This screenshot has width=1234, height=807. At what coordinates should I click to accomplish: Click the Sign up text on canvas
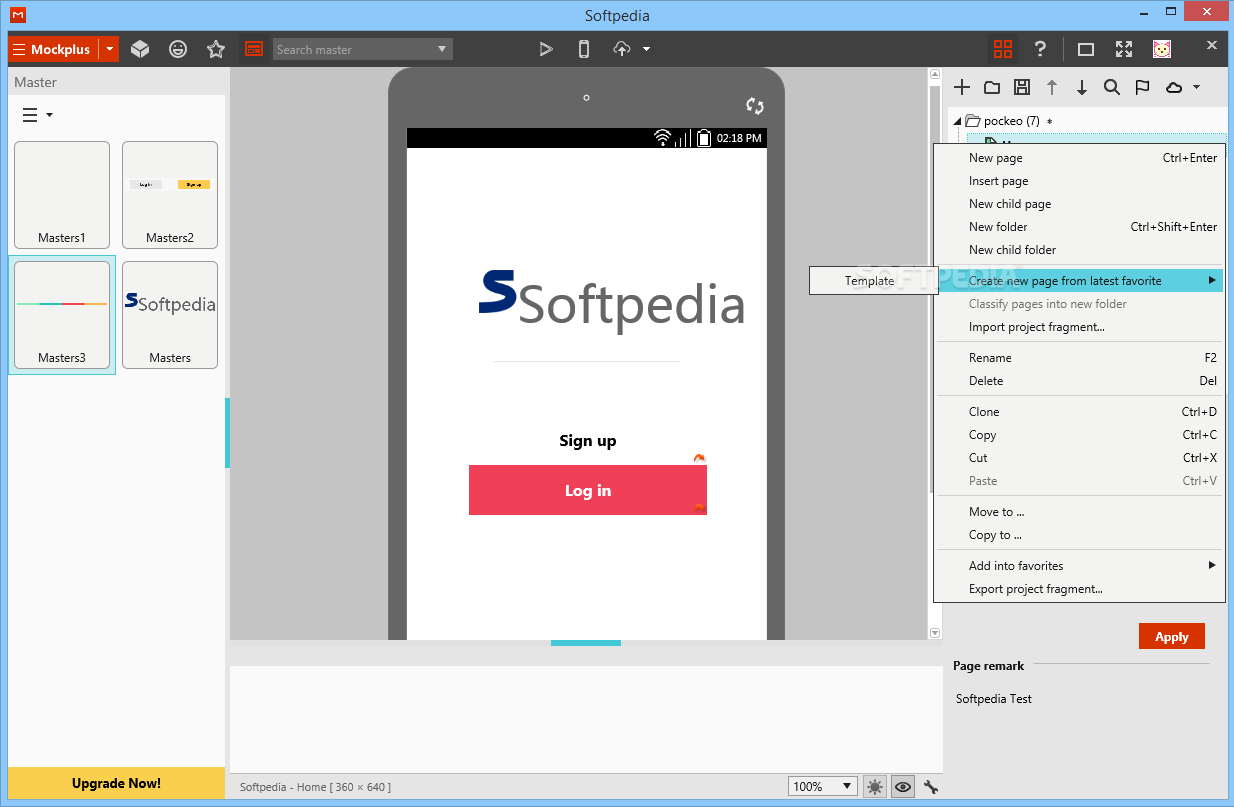coord(588,441)
